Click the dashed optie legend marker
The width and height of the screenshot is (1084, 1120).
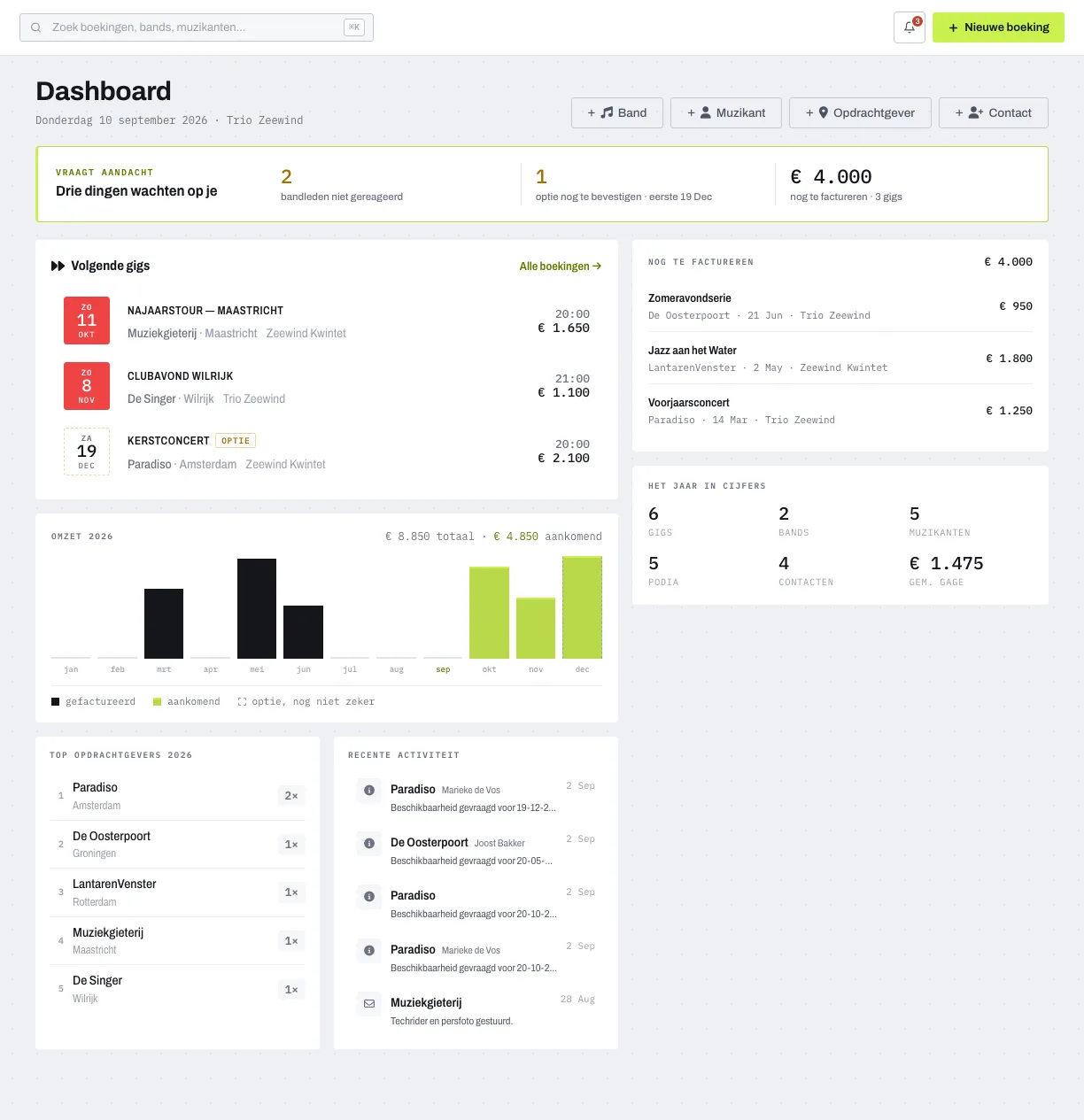point(242,701)
